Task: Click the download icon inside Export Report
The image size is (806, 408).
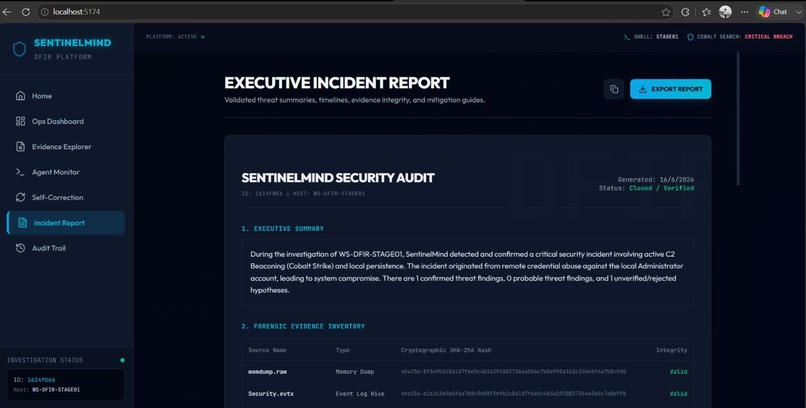Action: coord(643,89)
